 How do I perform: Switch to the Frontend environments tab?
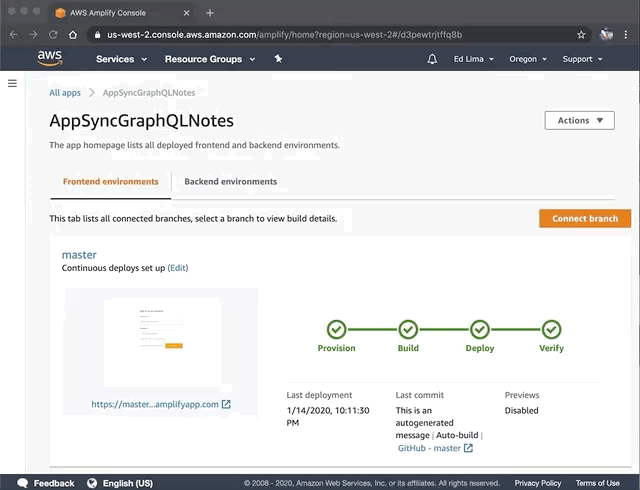pyautogui.click(x=111, y=182)
